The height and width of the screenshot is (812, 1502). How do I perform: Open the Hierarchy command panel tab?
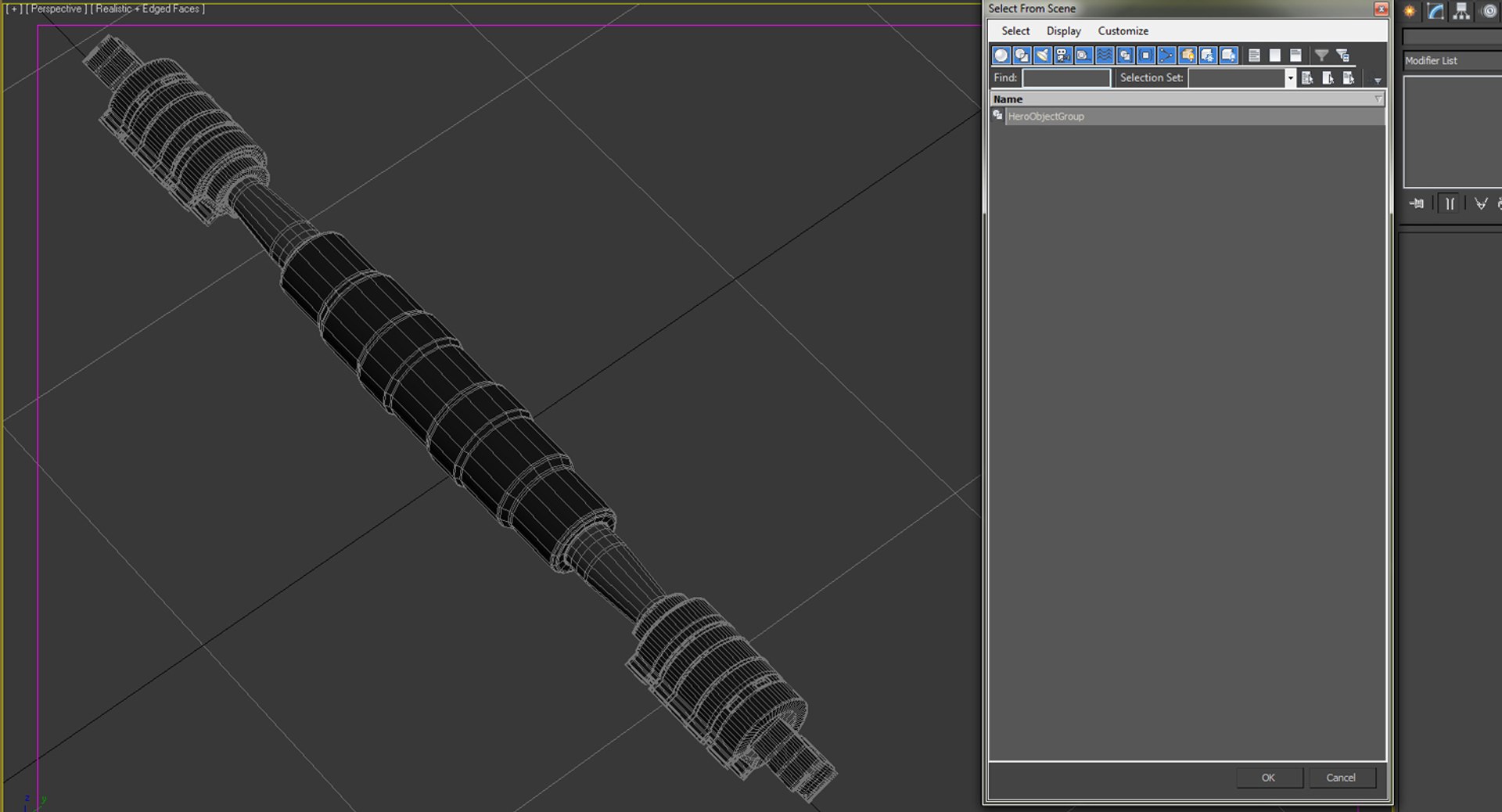point(1461,11)
